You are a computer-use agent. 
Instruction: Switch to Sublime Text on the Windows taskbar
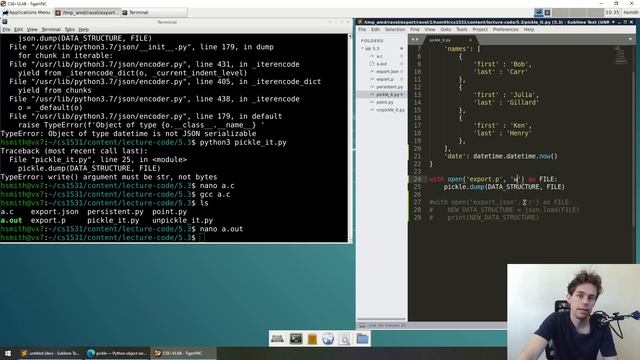tap(50, 353)
